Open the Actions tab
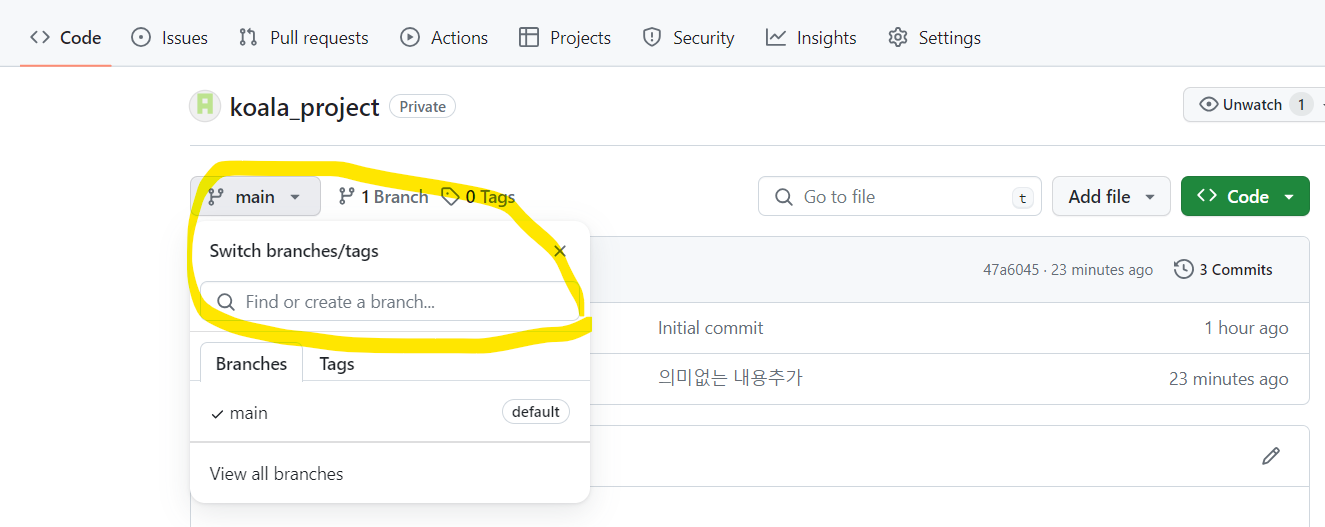Screen dimensions: 1325x527 click(x=444, y=38)
